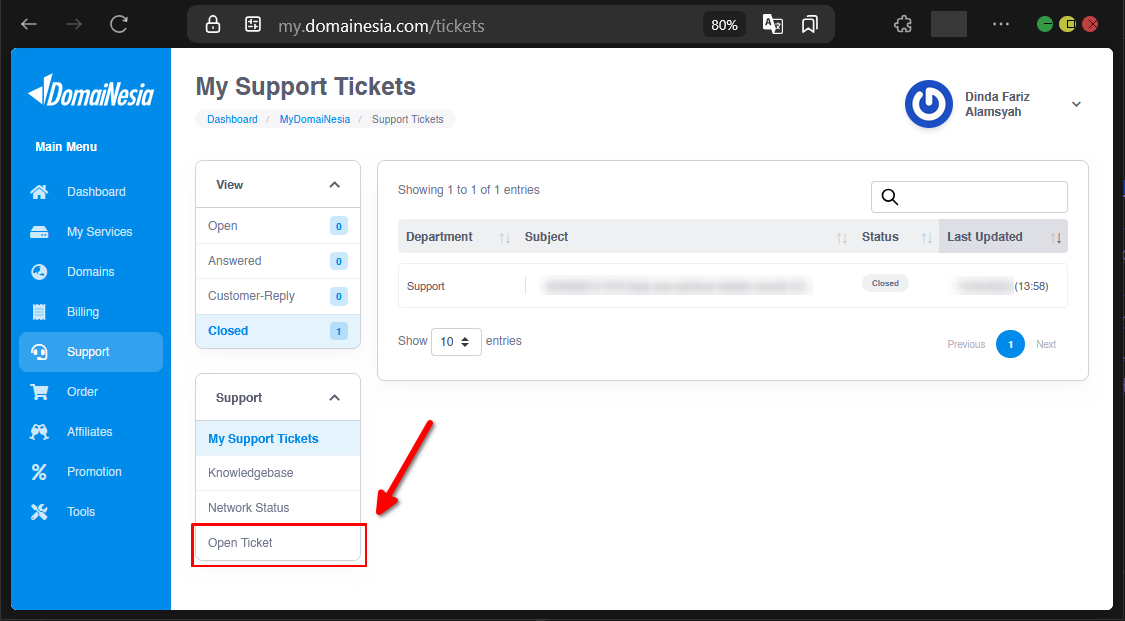Image resolution: width=1125 pixels, height=621 pixels.
Task: Go to Domains menu item
Action: tap(91, 272)
